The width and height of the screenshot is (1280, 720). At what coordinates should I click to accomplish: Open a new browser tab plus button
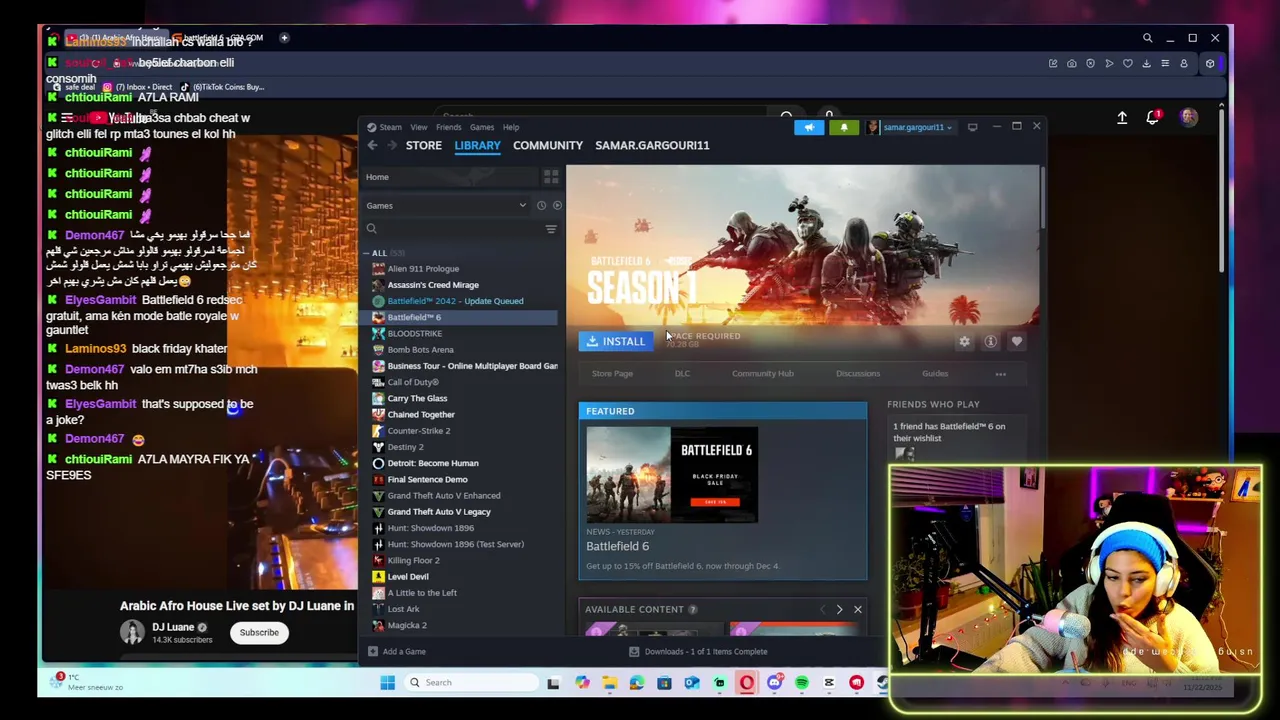284,38
